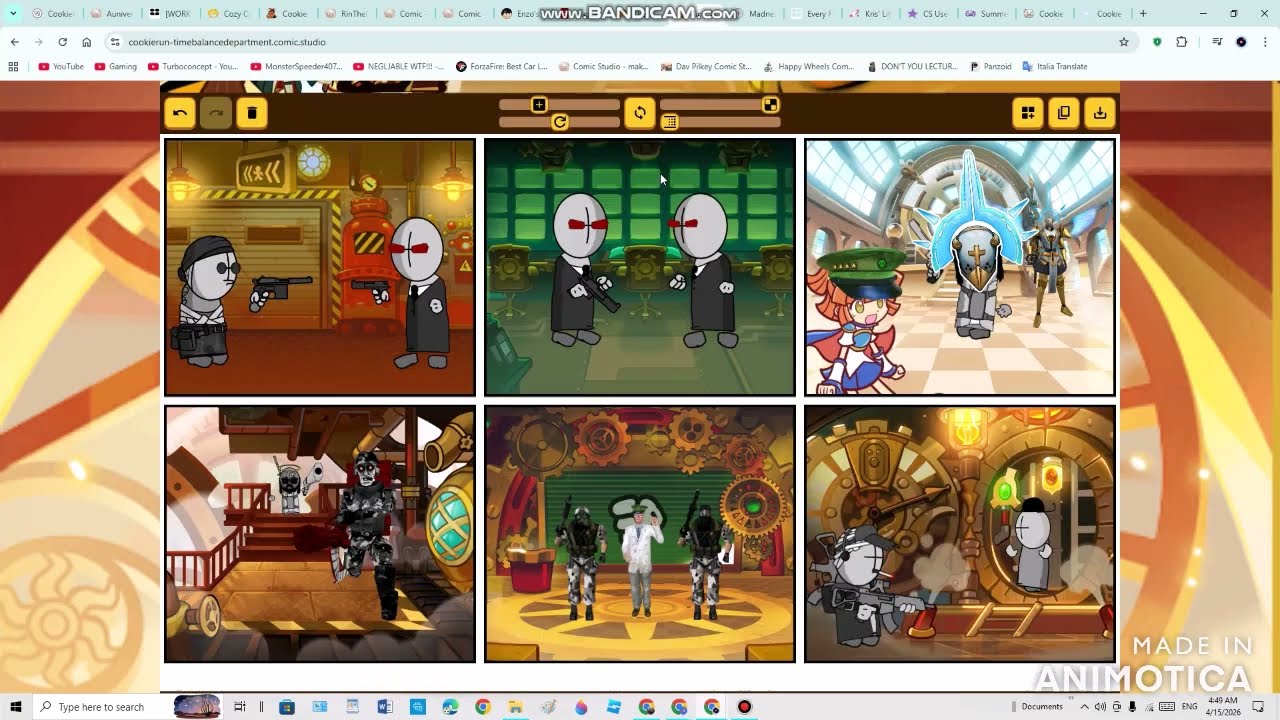This screenshot has height=720, width=1280.
Task: Select the panel with skeleton soldier on stairs
Action: point(320,534)
